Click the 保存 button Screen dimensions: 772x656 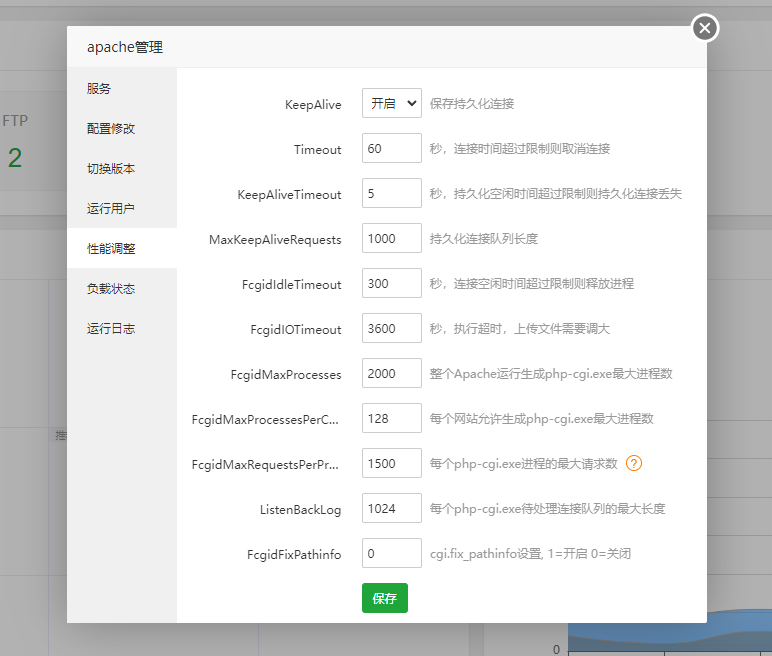(x=384, y=598)
